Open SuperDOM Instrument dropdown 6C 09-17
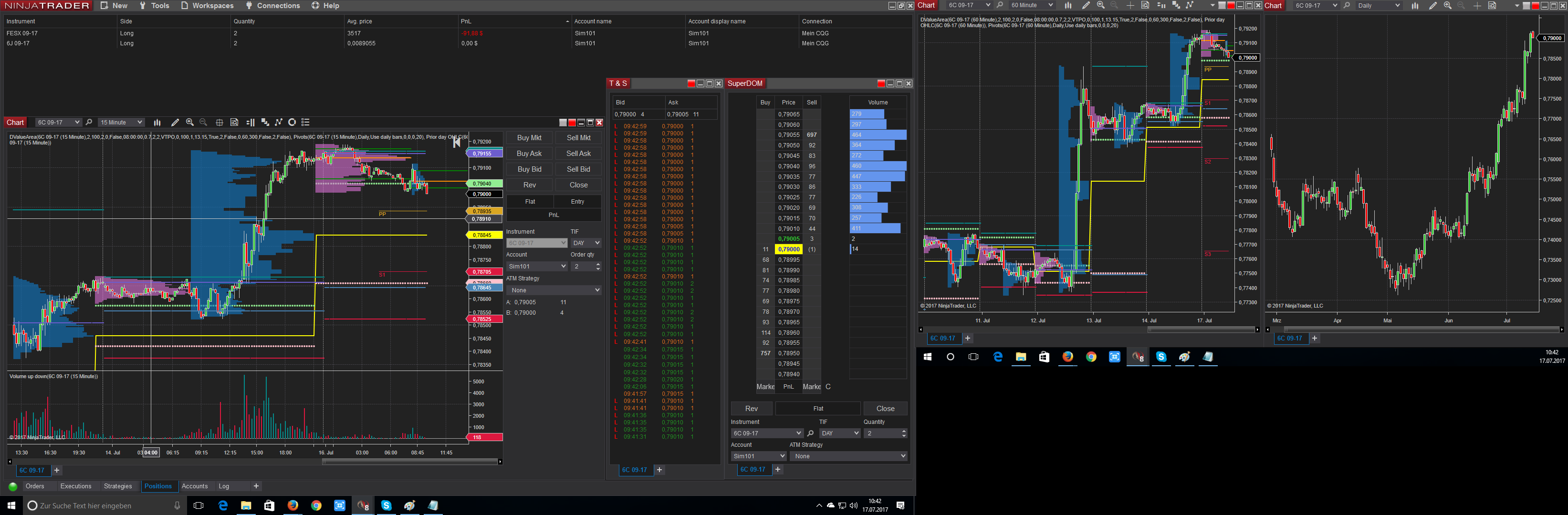 coord(767,433)
